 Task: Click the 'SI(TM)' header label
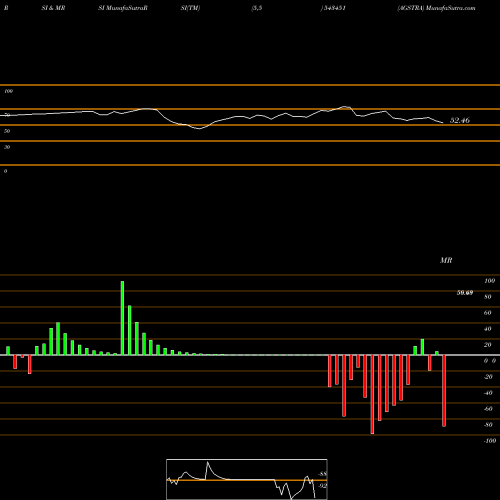tap(190, 8)
